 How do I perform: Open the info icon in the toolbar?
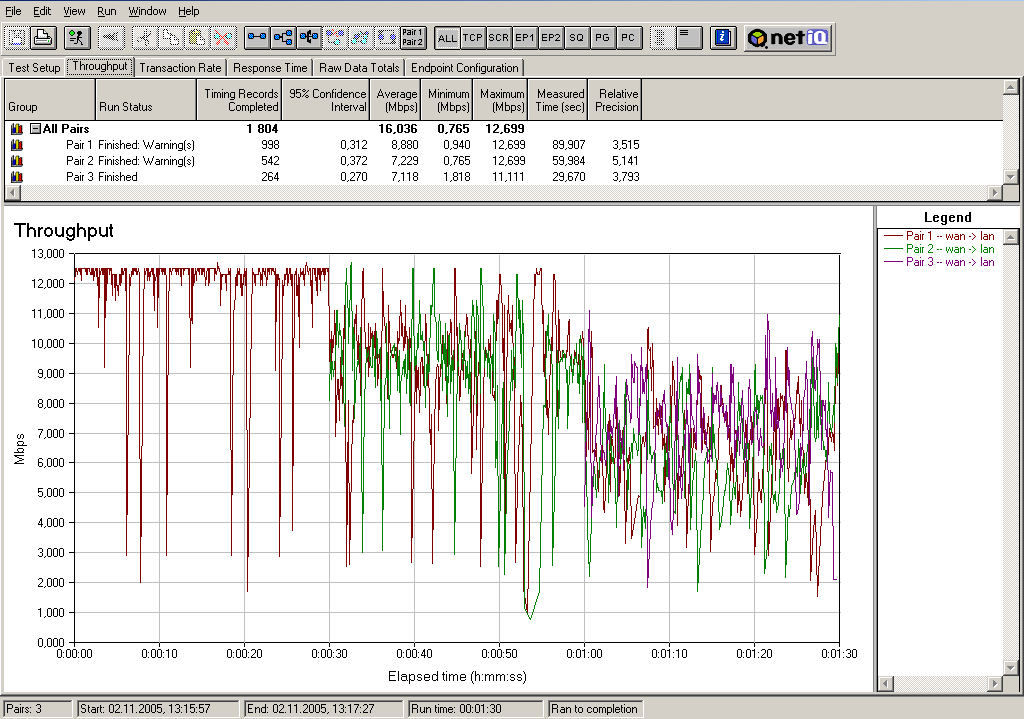(x=723, y=38)
